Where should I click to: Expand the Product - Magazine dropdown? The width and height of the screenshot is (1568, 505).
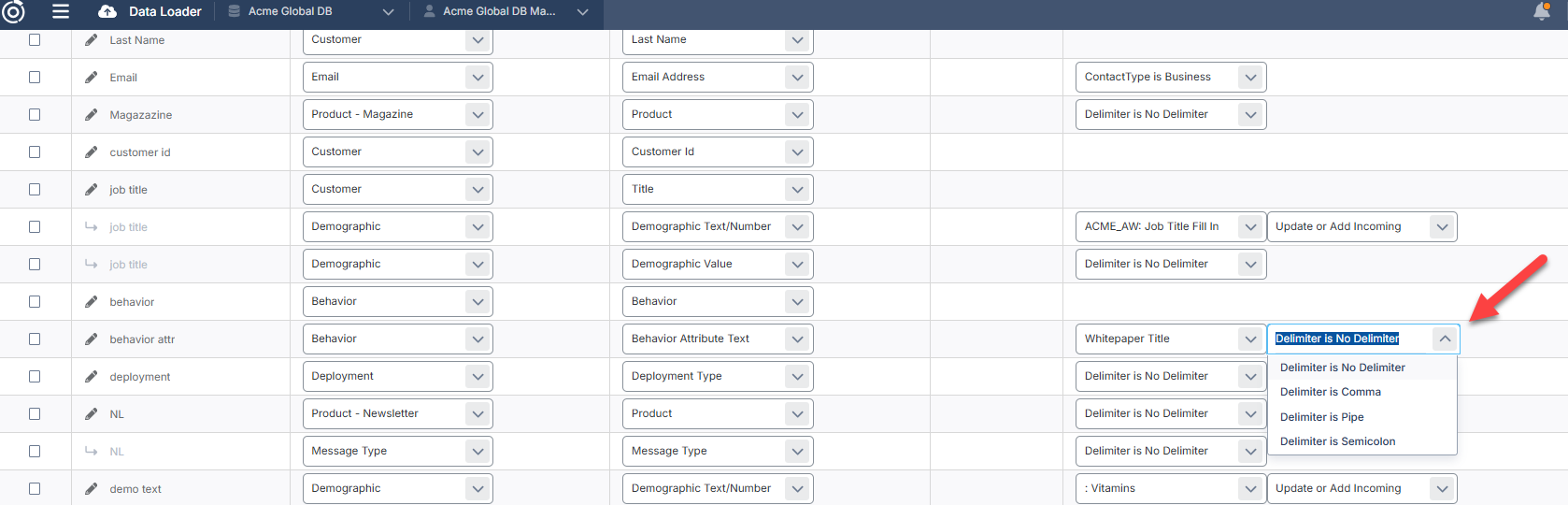pyautogui.click(x=478, y=114)
